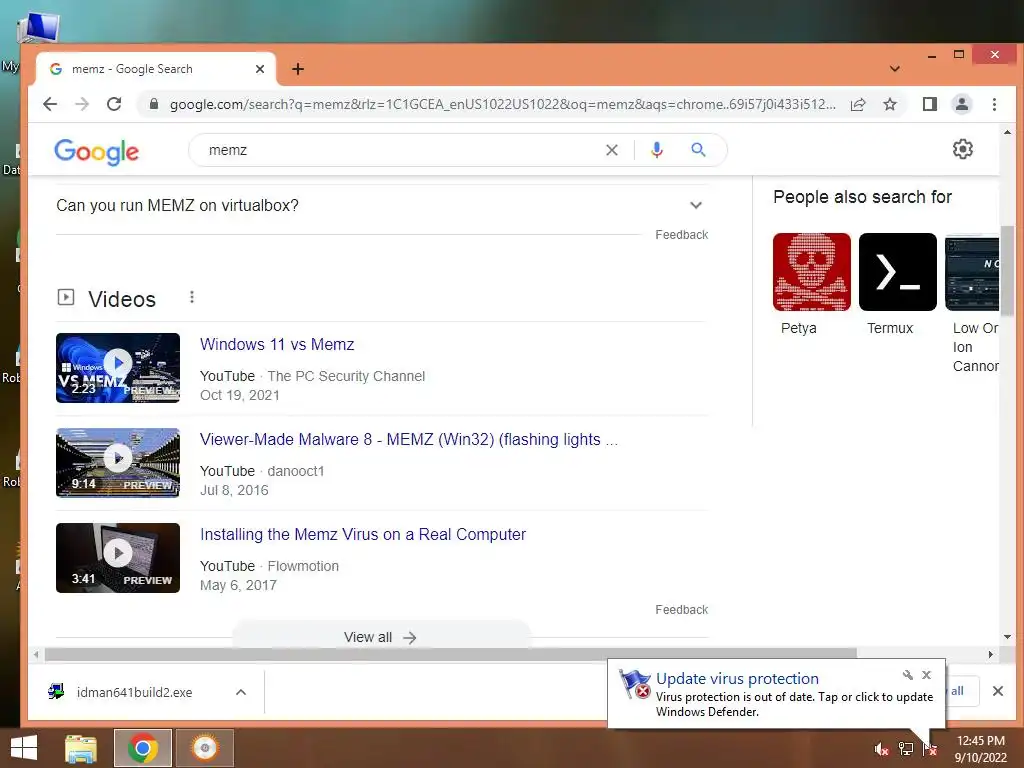Viewport: 1024px width, 768px height.
Task: Select Termux related search card
Action: pos(897,285)
